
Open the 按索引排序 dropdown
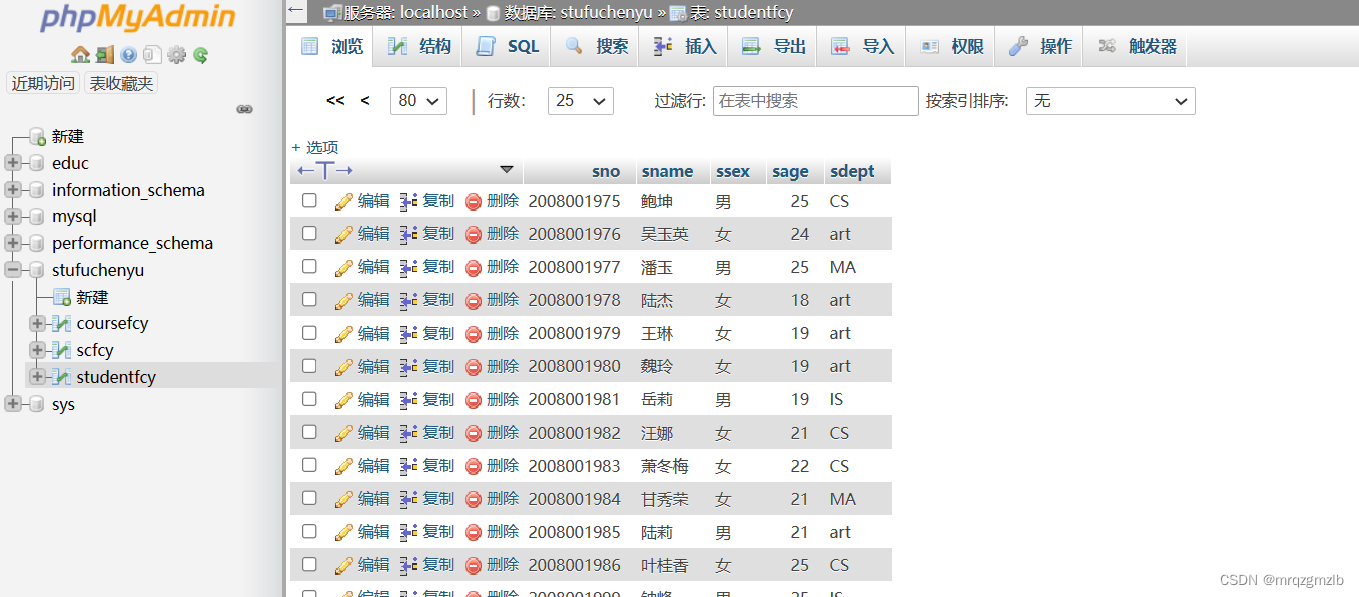coord(1110,100)
